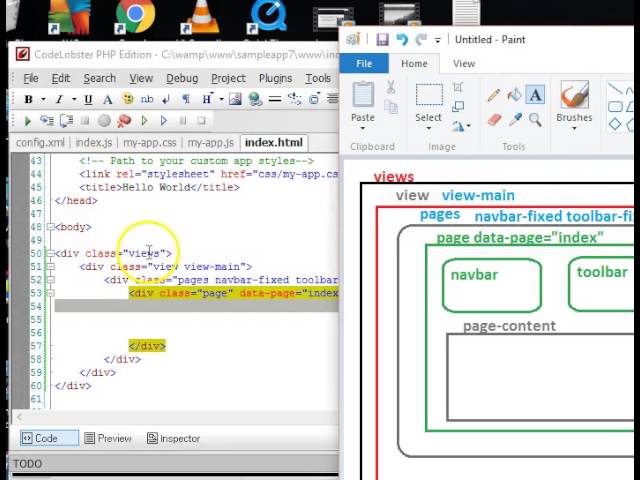640x480 pixels.
Task: Collapse the views div fold on line 50
Action: (x=51, y=253)
